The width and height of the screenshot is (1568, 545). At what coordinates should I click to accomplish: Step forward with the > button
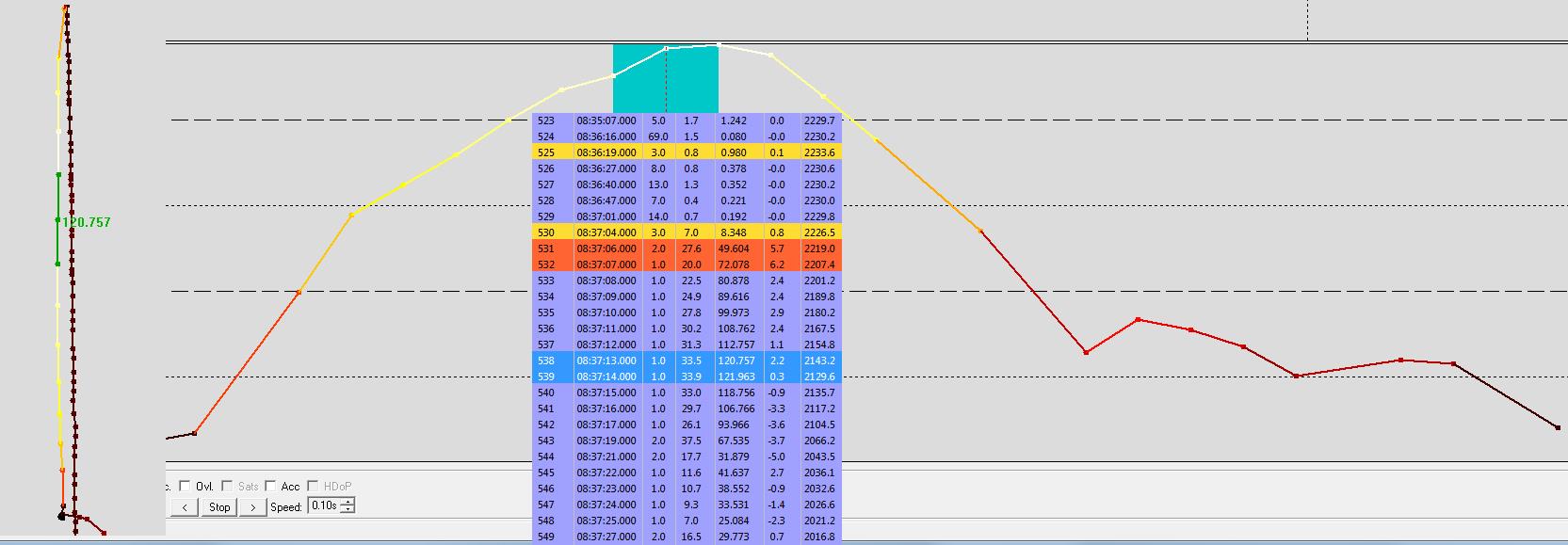click(252, 506)
